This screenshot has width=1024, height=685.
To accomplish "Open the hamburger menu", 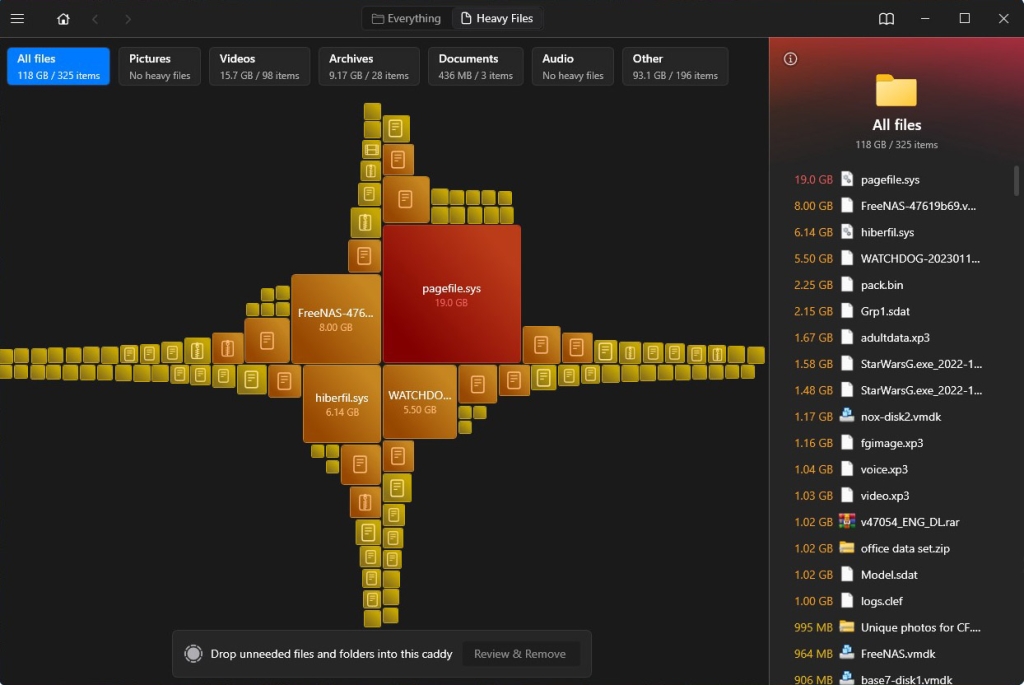I will coord(17,18).
